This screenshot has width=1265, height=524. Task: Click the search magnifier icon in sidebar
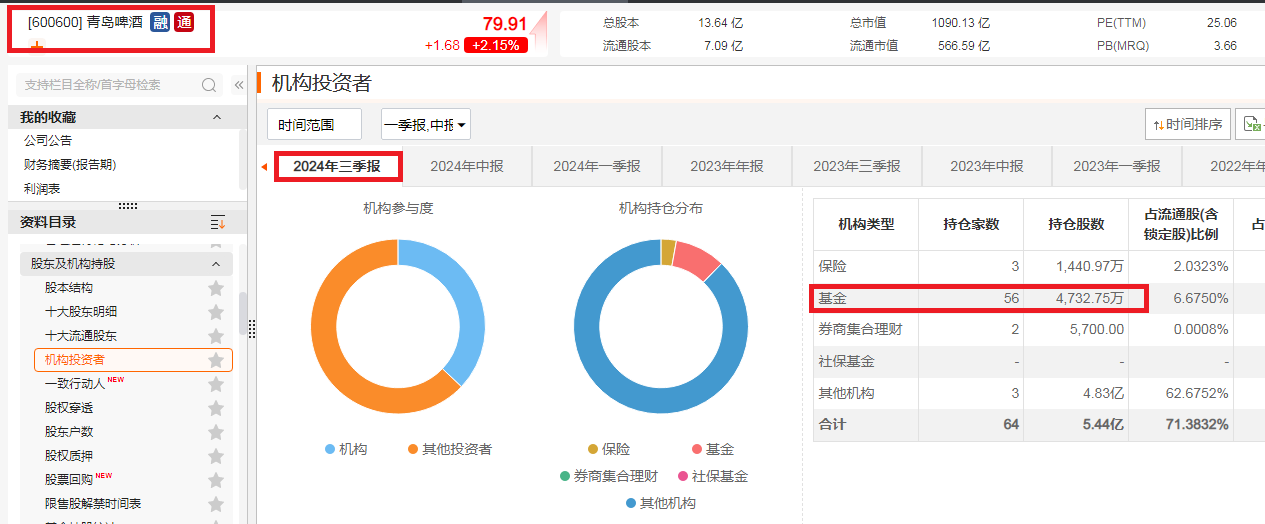click(209, 85)
